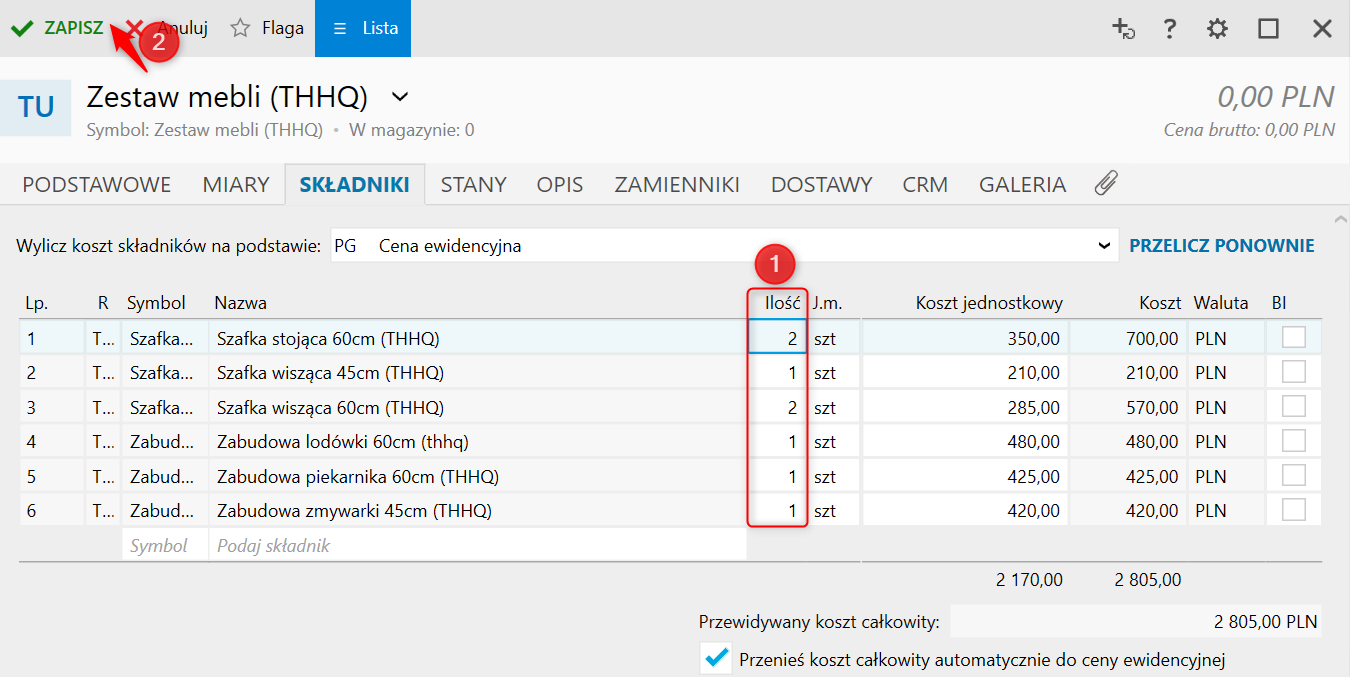The width and height of the screenshot is (1350, 677).
Task: Click the add-with-refresh plus icon
Action: point(1123,29)
